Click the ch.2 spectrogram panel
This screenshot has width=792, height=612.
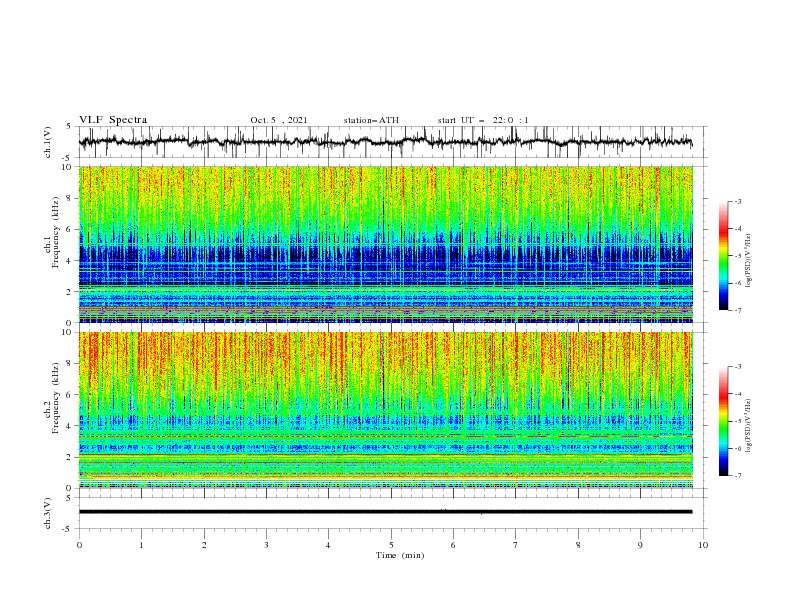point(386,410)
